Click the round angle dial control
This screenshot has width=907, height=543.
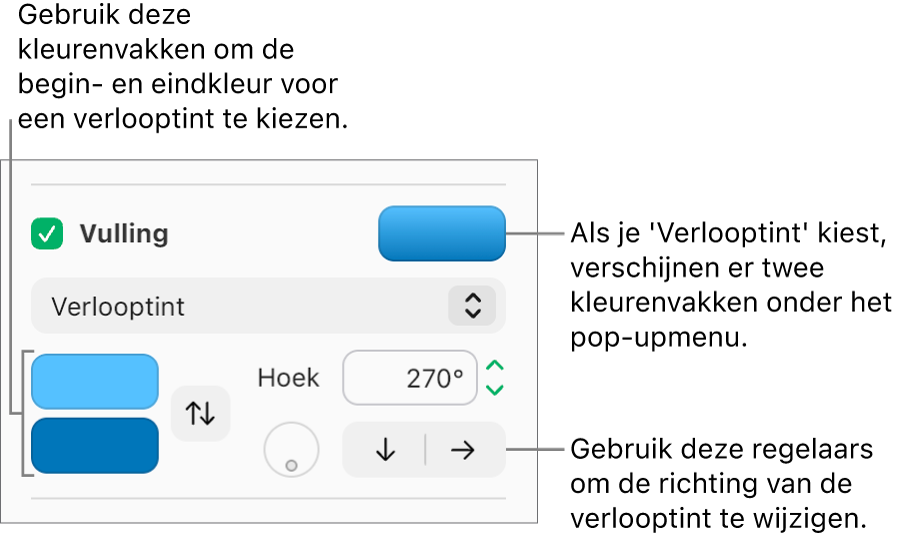[291, 450]
